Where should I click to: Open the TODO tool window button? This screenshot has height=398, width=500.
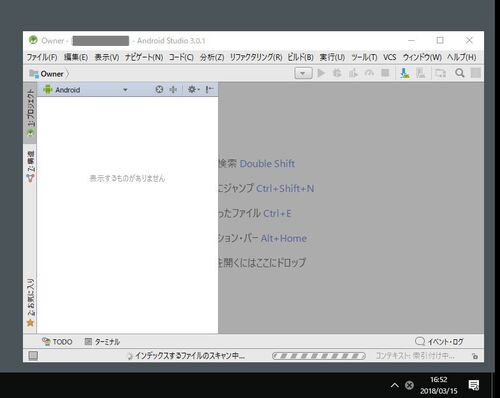[x=57, y=342]
